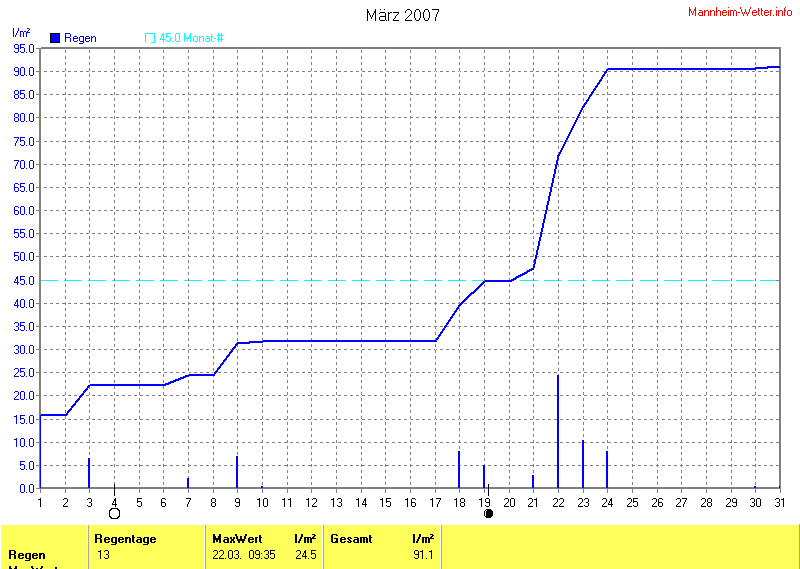Viewport: 800px width, 569px height.
Task: Click the 91.1 total rainfall value
Action: coord(421,554)
